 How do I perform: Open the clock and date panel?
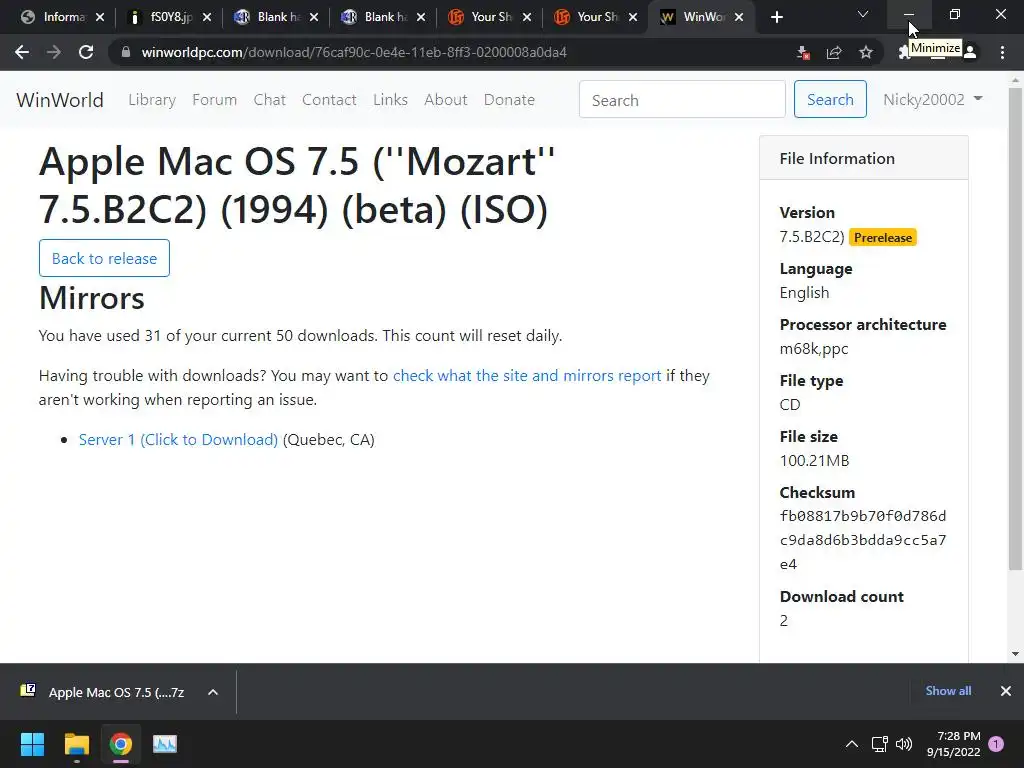click(953, 744)
